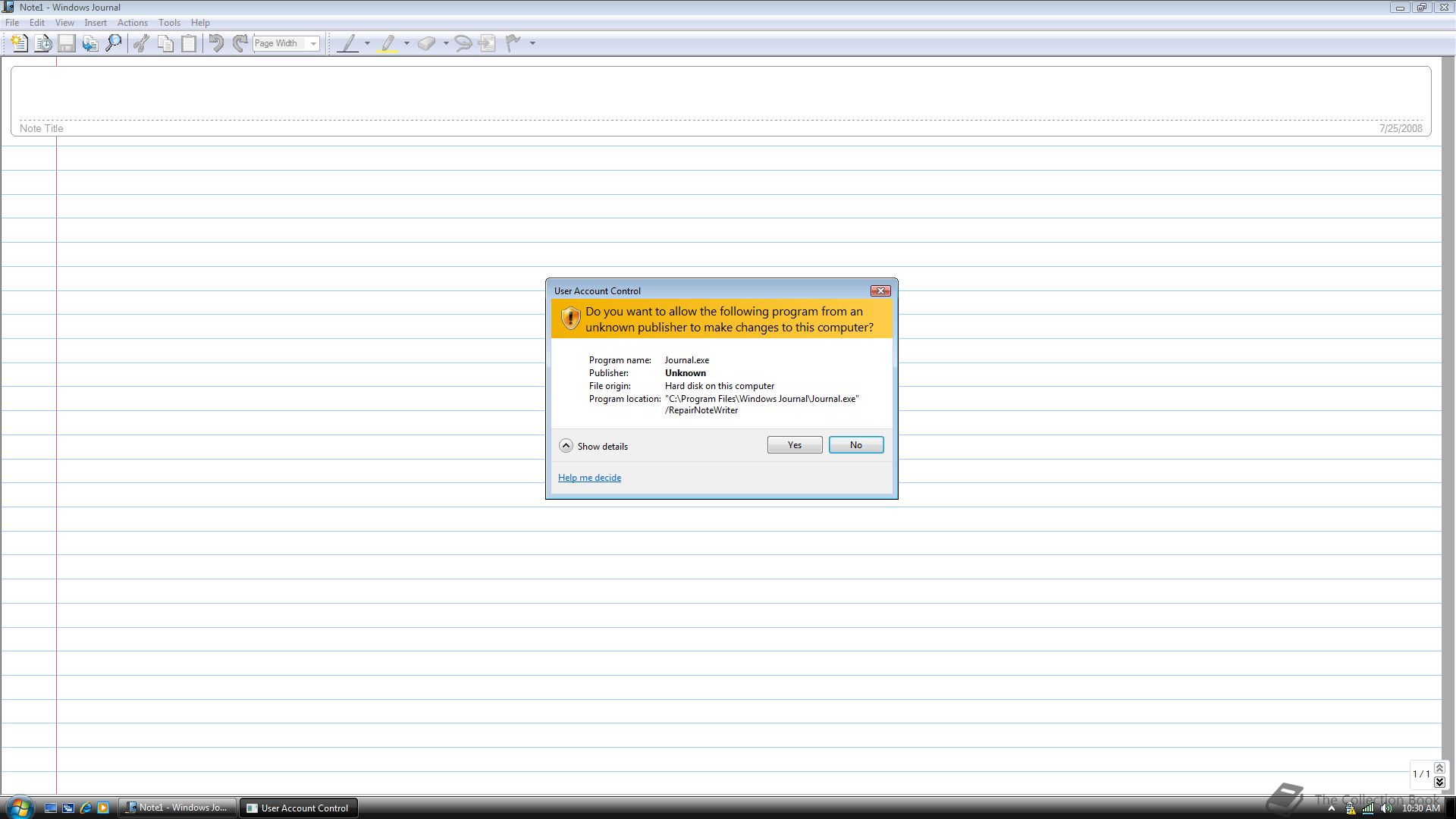Select the Eraser tool
The width and height of the screenshot is (1456, 819).
426,43
